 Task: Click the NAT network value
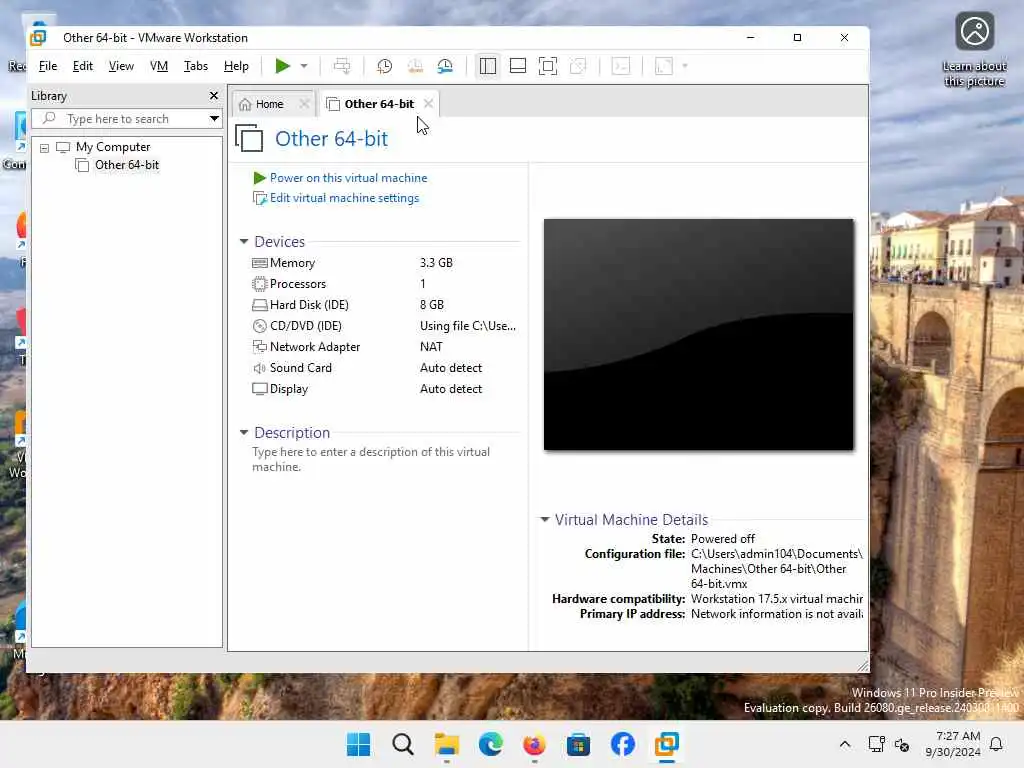pos(431,347)
